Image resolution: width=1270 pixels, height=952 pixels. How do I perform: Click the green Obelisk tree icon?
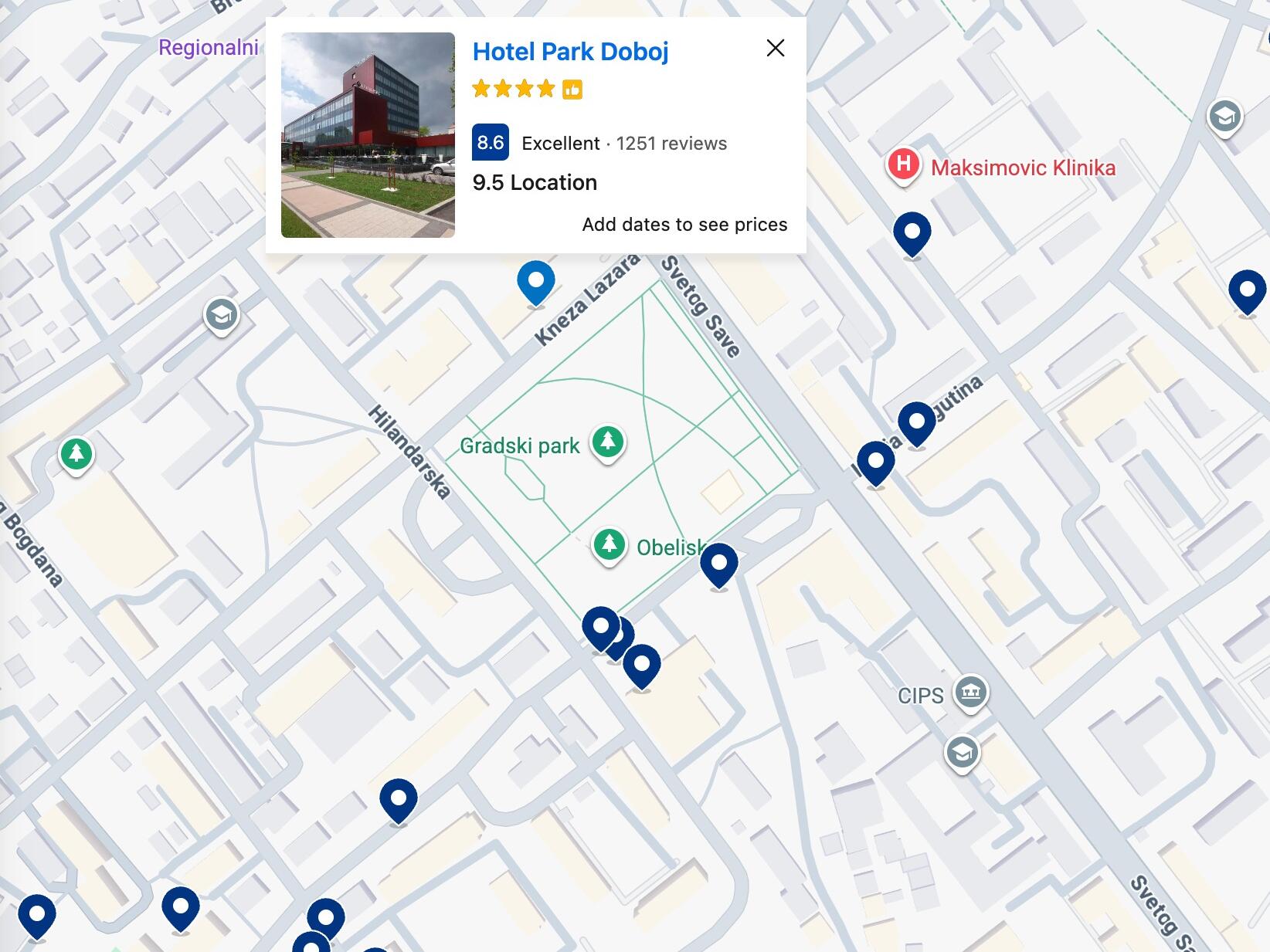point(610,546)
